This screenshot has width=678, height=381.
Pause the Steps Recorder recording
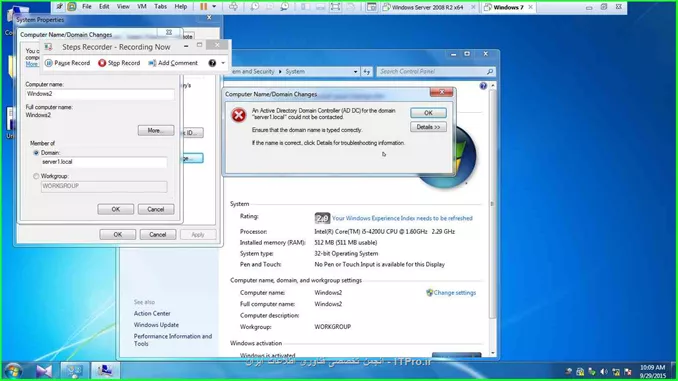click(x=67, y=63)
